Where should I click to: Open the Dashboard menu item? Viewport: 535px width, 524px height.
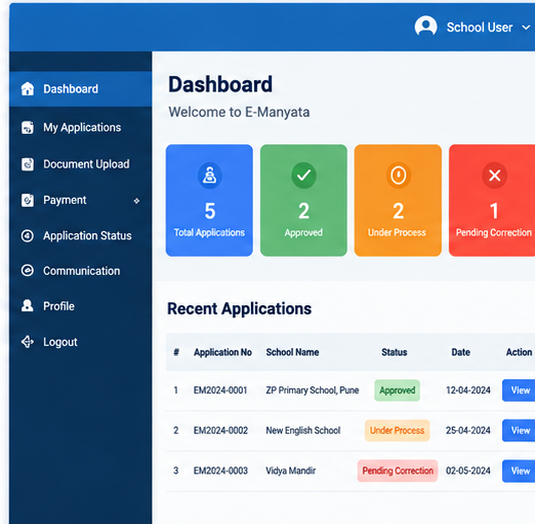(81, 89)
